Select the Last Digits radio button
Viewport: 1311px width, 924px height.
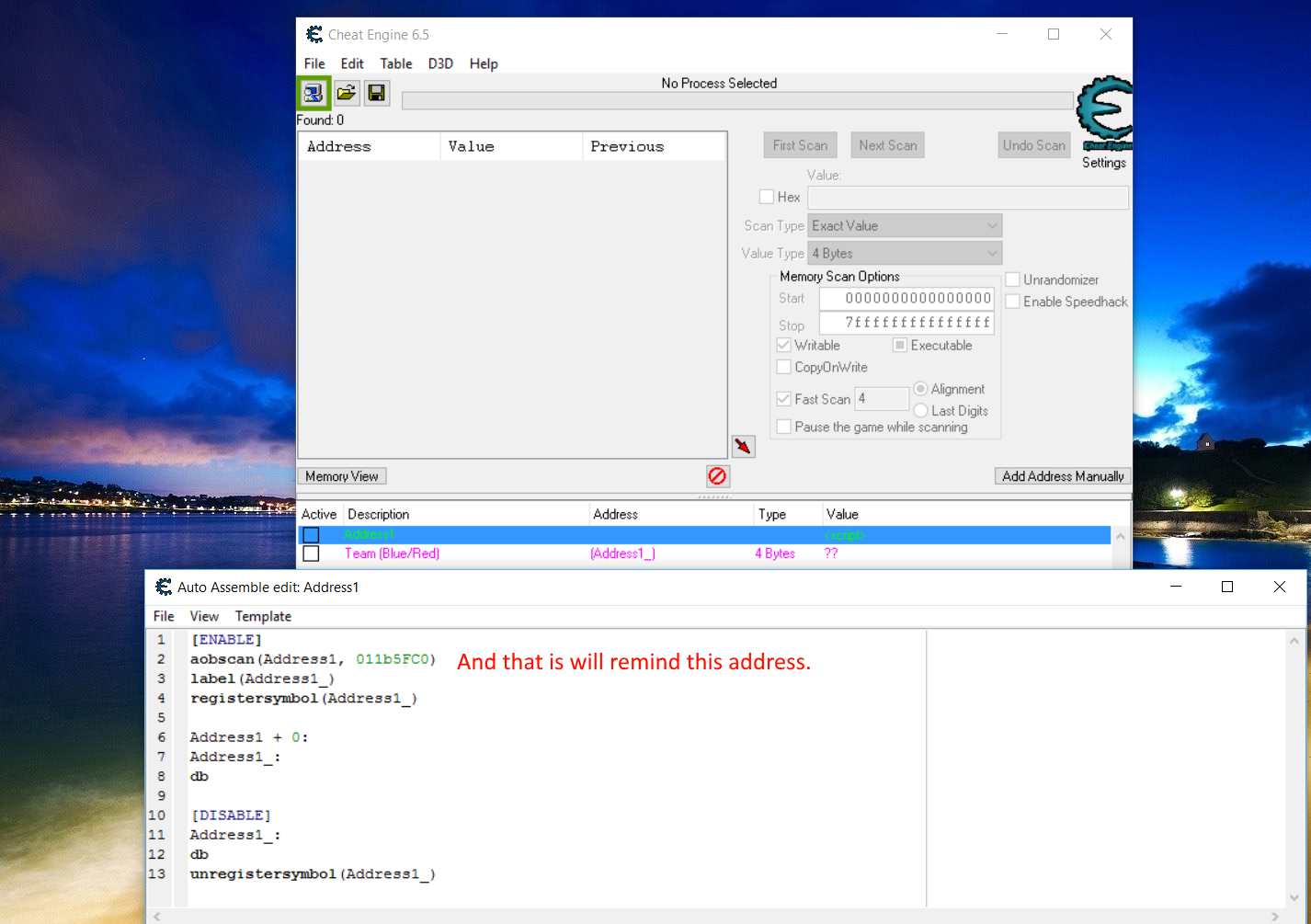[920, 411]
